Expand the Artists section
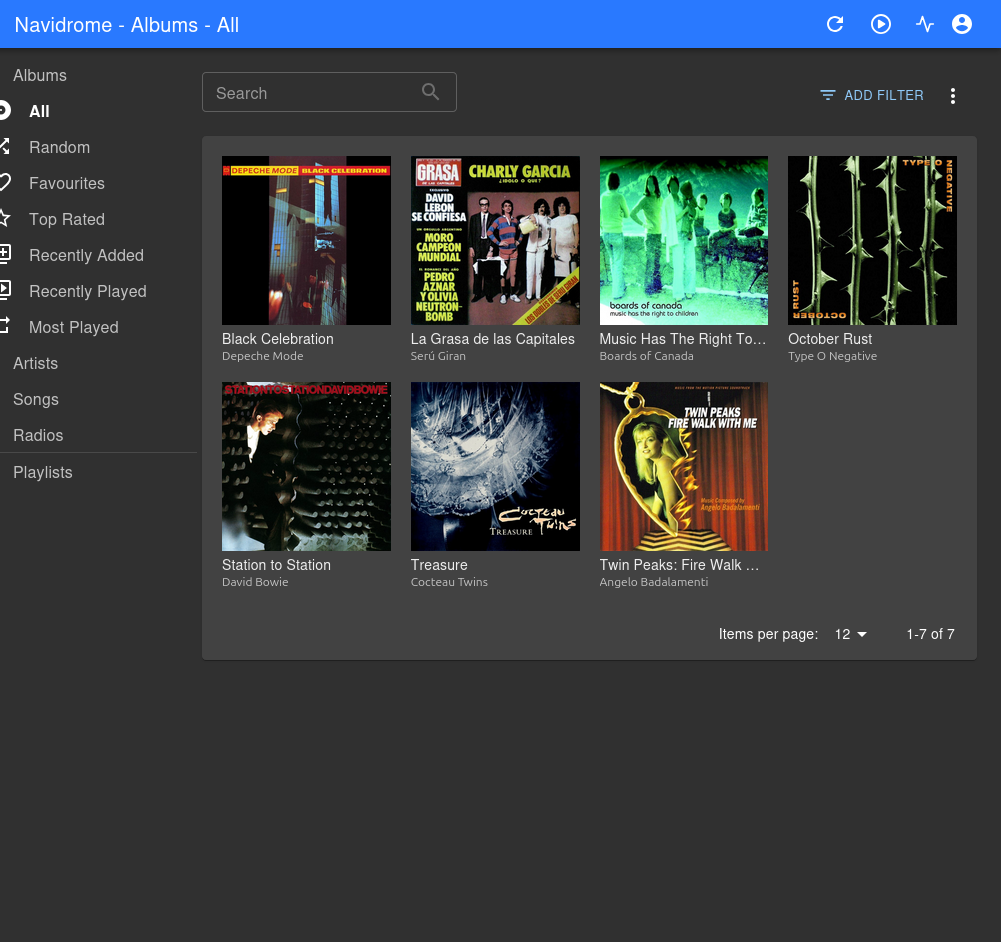This screenshot has width=1001, height=942. coord(35,363)
